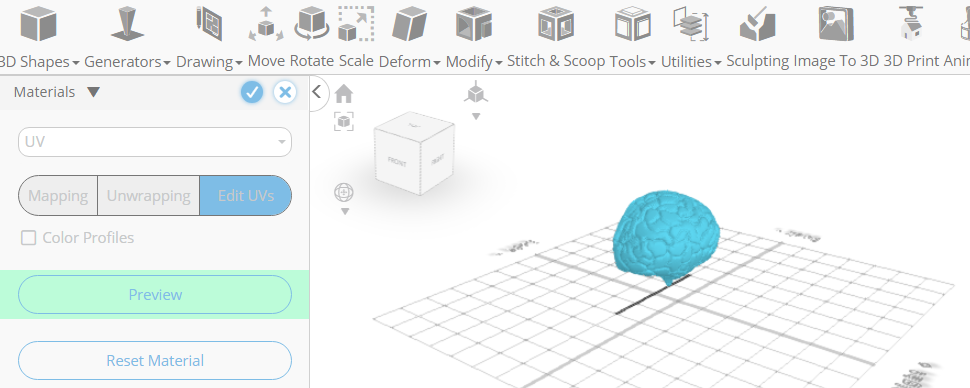Click RIGHT face of view cube

(x=437, y=160)
